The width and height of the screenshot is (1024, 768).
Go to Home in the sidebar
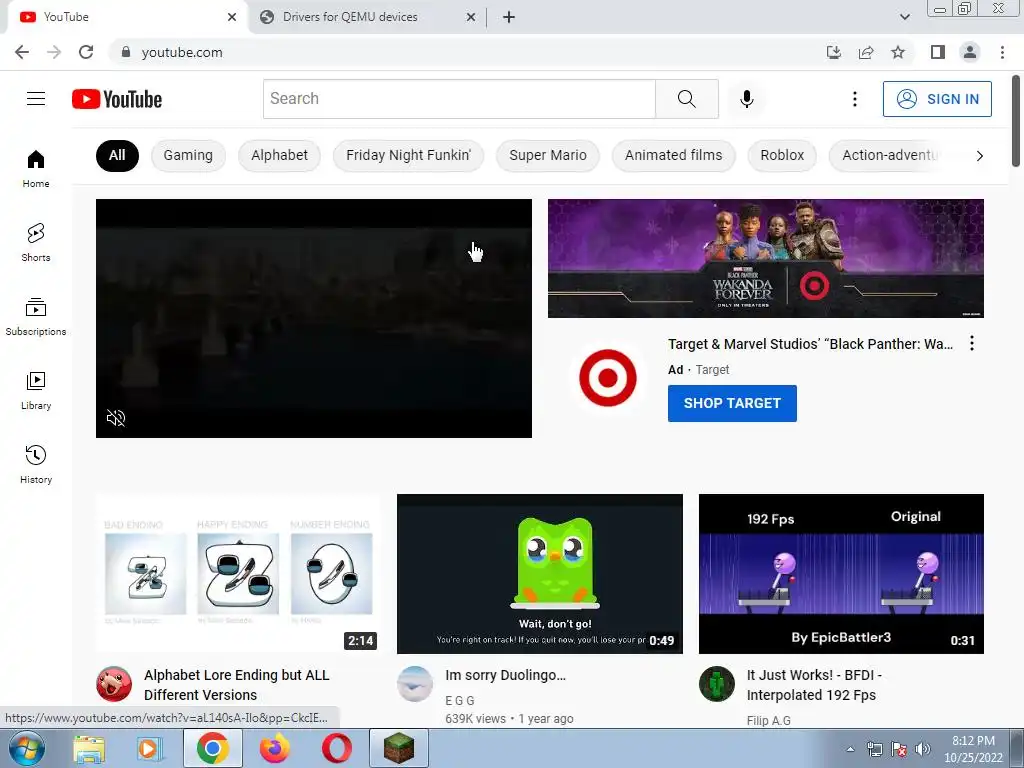[36, 168]
